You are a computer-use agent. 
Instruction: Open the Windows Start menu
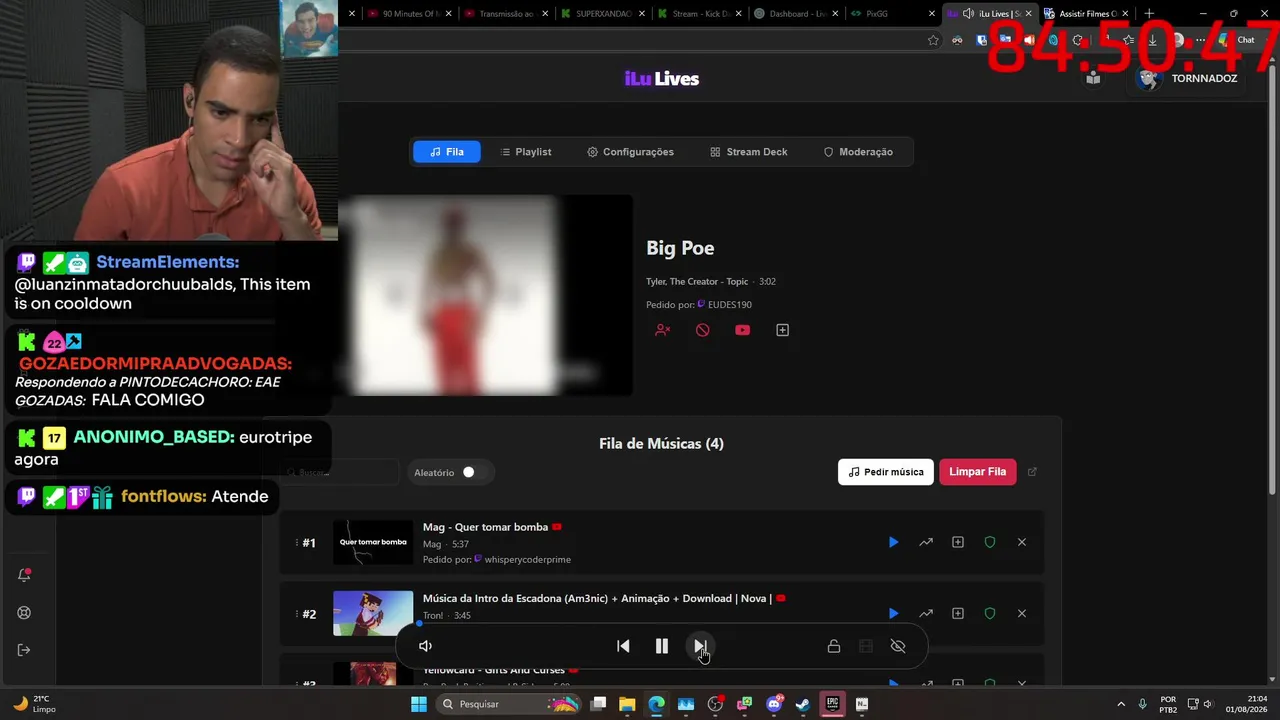[x=419, y=704]
